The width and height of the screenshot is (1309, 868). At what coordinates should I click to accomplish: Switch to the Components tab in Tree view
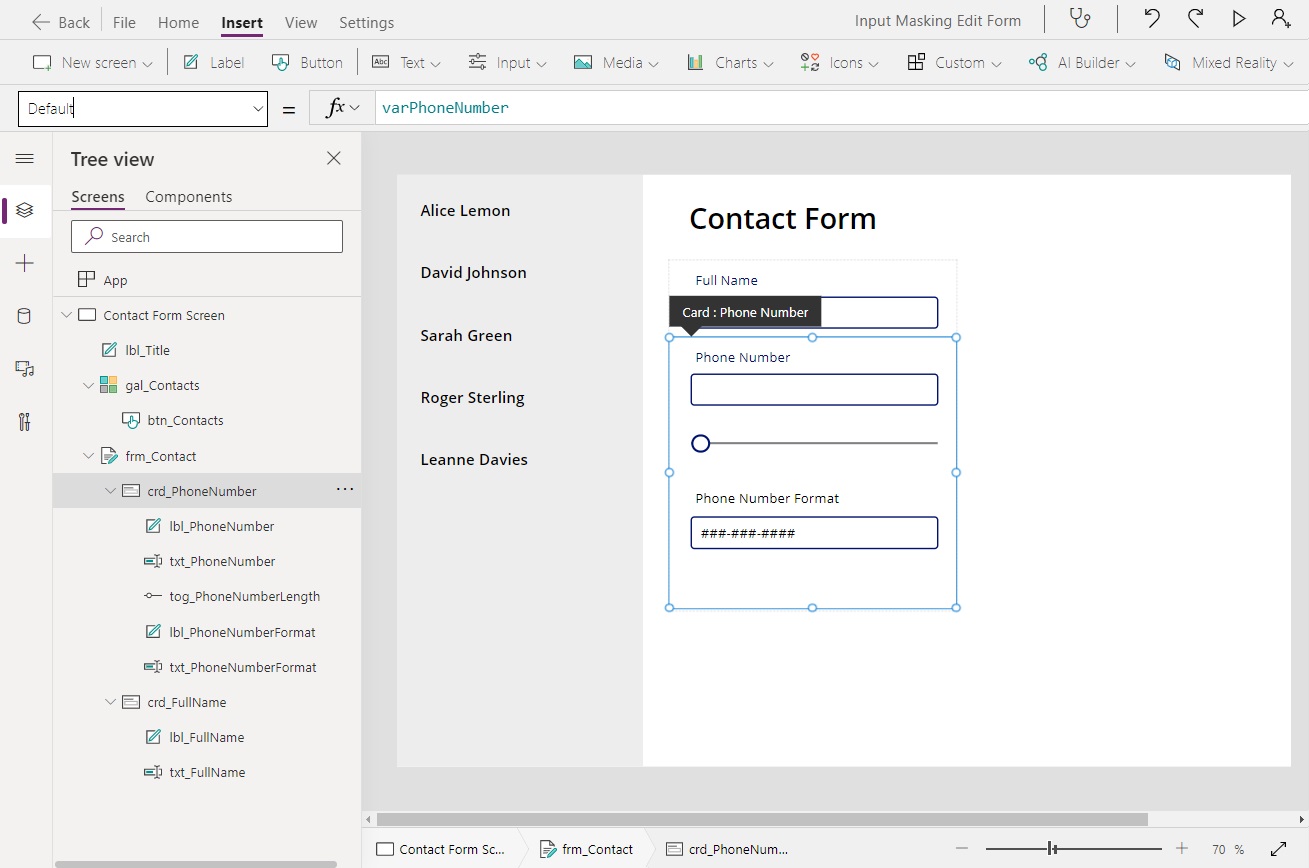coord(188,196)
